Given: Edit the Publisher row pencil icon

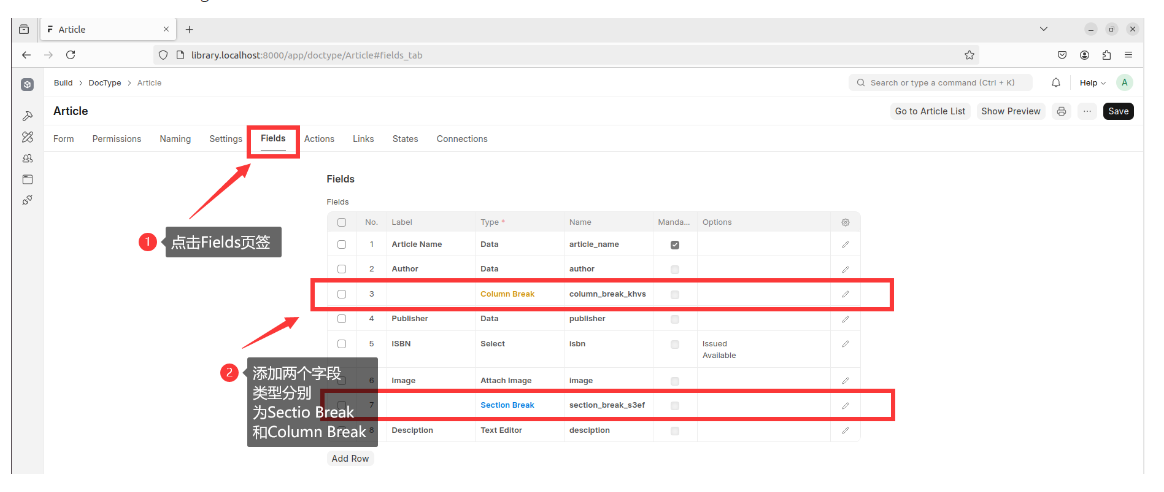Looking at the screenshot, I should click(845, 319).
